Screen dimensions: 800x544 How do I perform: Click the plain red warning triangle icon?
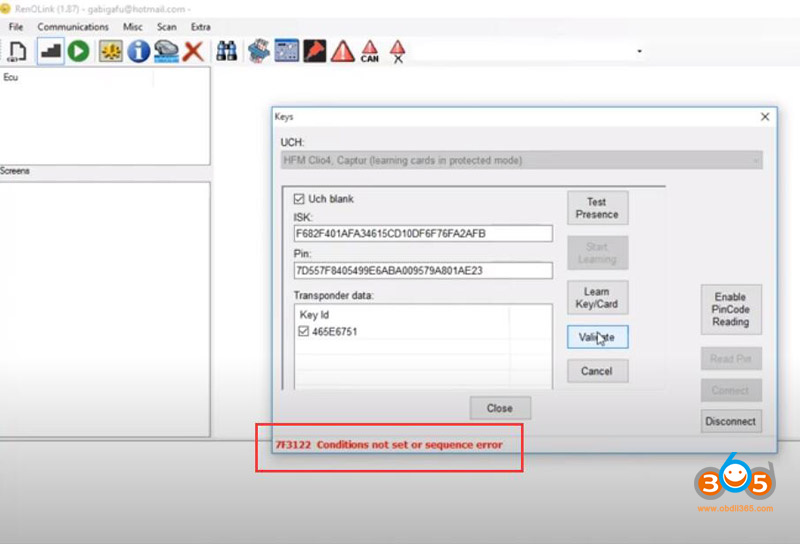343,51
